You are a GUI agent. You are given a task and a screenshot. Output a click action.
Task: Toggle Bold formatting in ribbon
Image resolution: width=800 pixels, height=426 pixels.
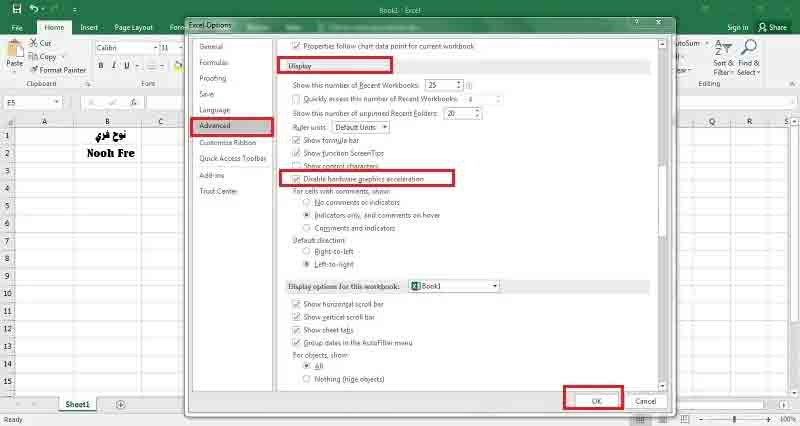click(101, 66)
